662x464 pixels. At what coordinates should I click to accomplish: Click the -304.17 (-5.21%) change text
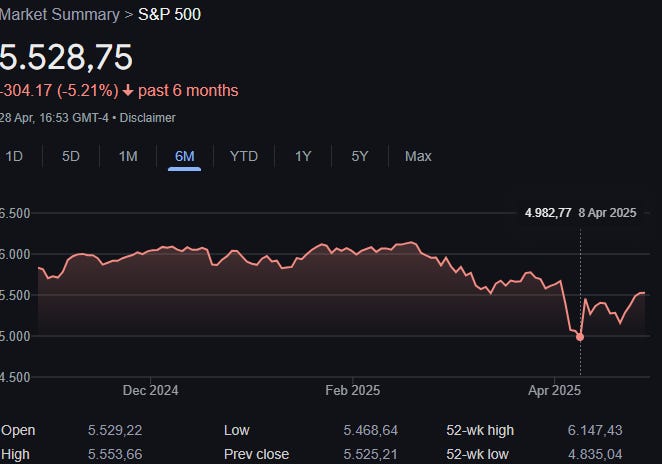click(x=59, y=90)
